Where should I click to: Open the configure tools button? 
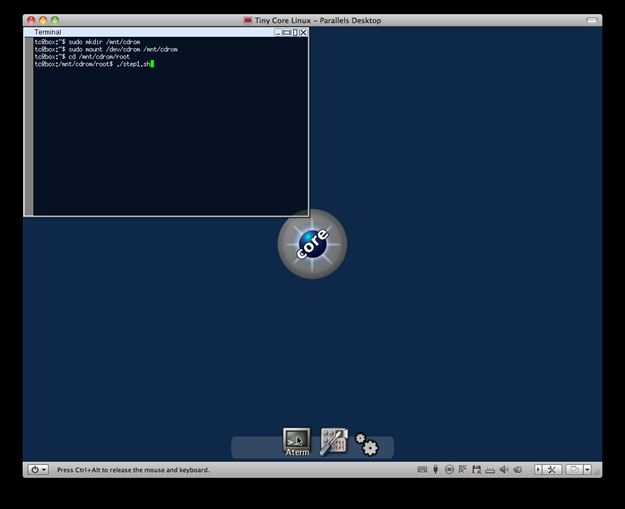click(x=552, y=470)
